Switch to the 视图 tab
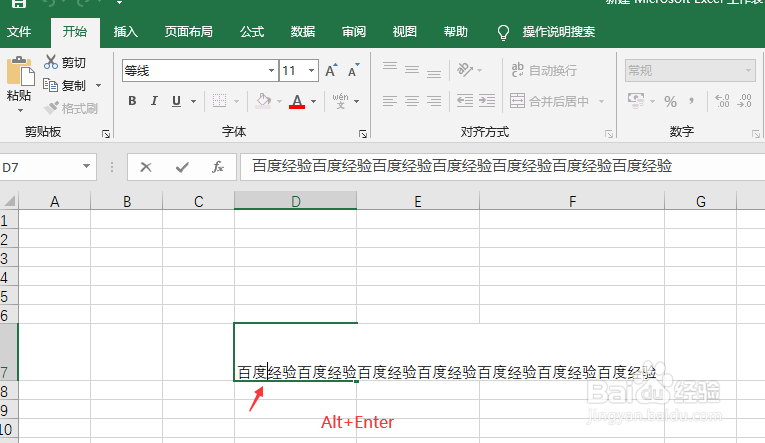Image resolution: width=765 pixels, height=443 pixels. click(404, 32)
